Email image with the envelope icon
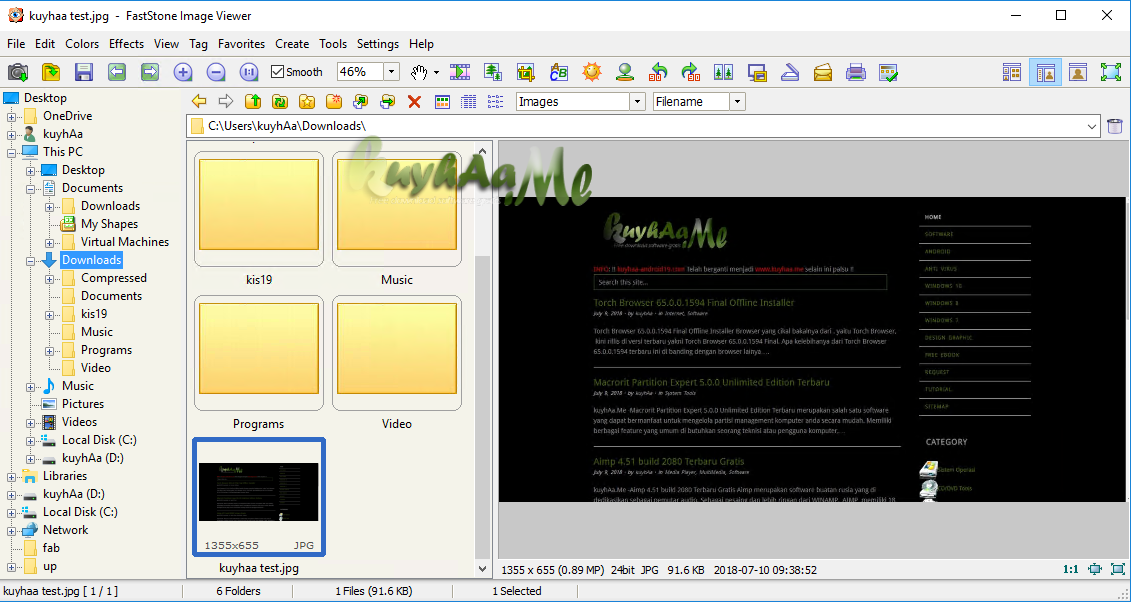 point(822,71)
